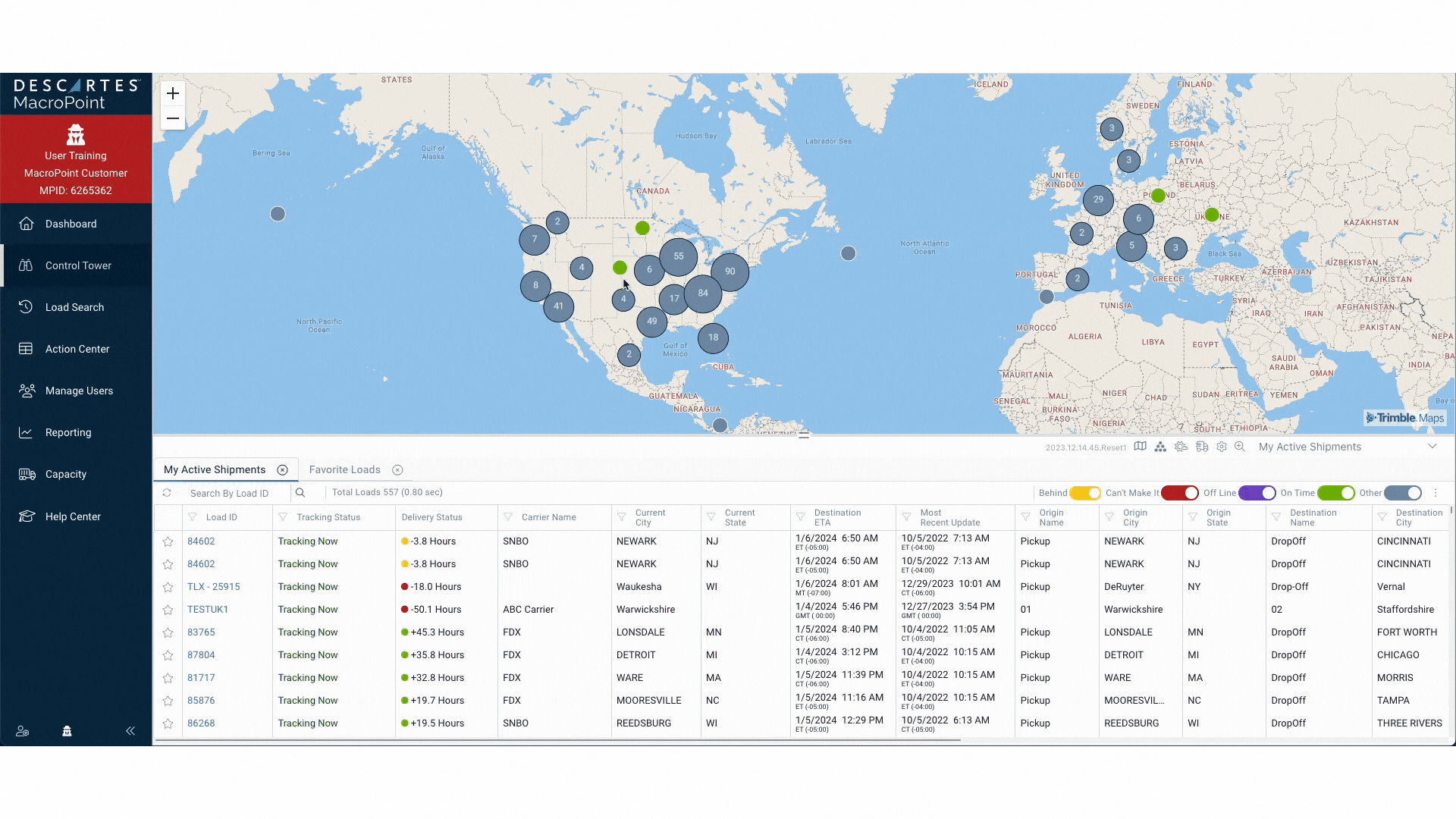The height and width of the screenshot is (819, 1456).
Task: Open the Destination ETA column filter
Action: [800, 517]
